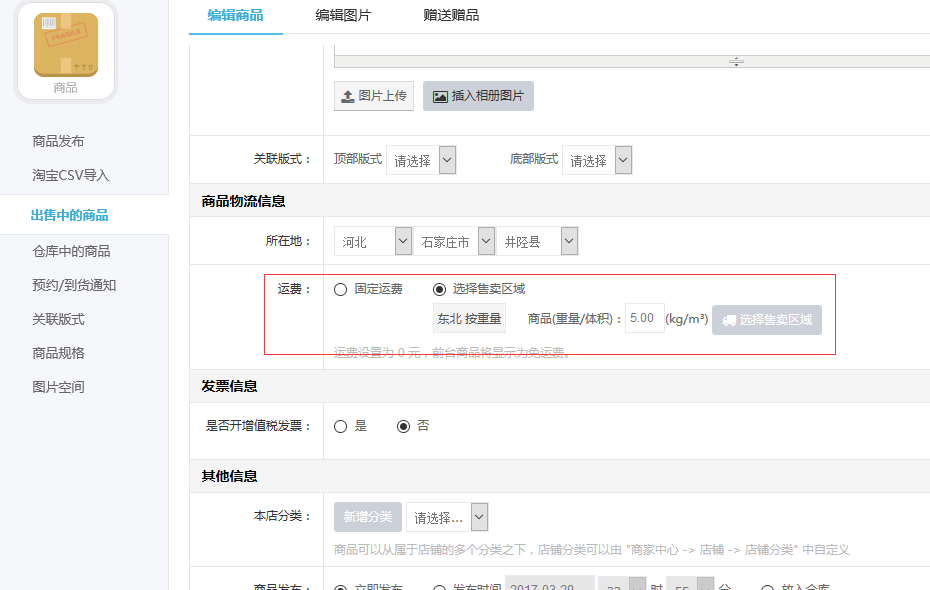Click 图片上传 button

coord(374,96)
